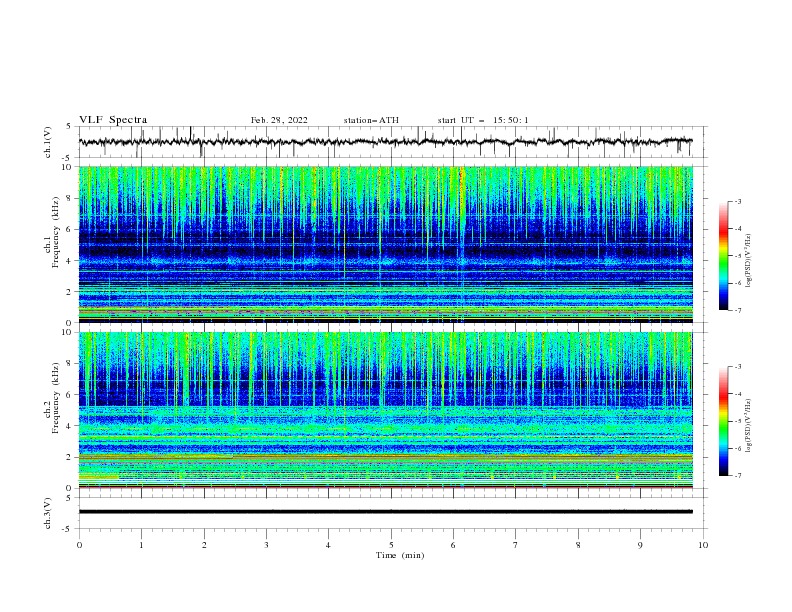Screen dimensions: 792x612
Task: Click tick label "4" on Time axis
Action: (328, 545)
